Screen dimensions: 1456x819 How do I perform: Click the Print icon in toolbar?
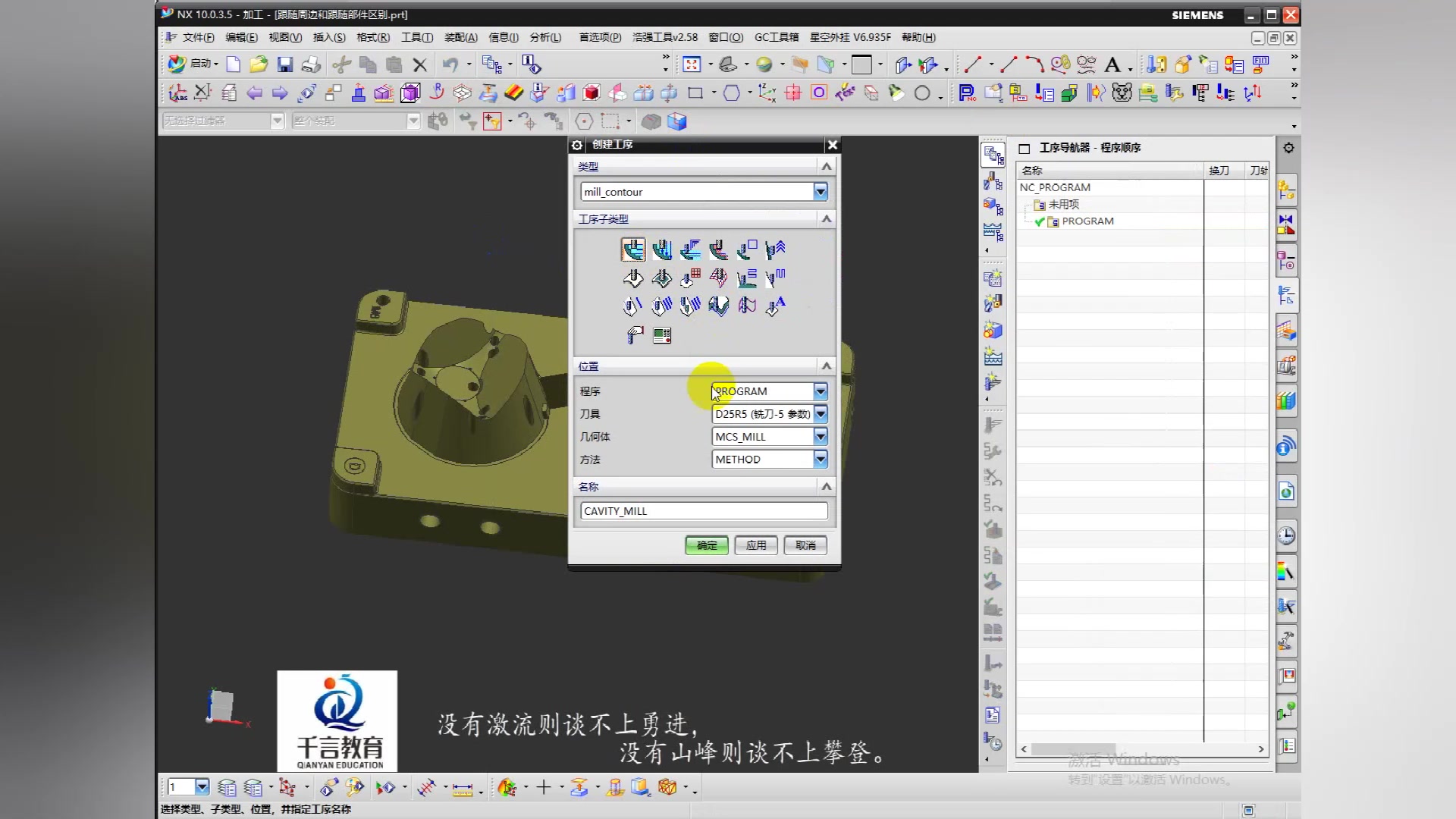coord(310,64)
